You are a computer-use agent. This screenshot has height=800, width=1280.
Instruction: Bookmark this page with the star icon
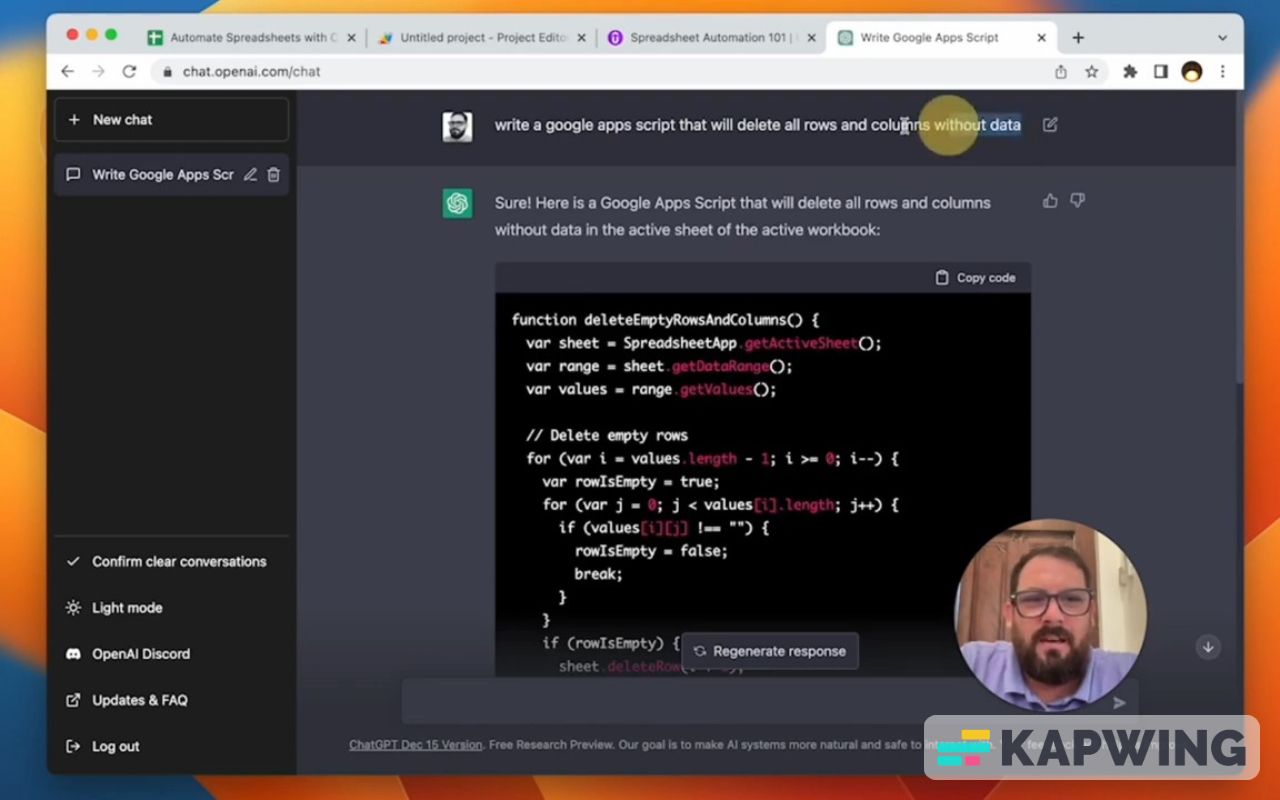pyautogui.click(x=1092, y=71)
